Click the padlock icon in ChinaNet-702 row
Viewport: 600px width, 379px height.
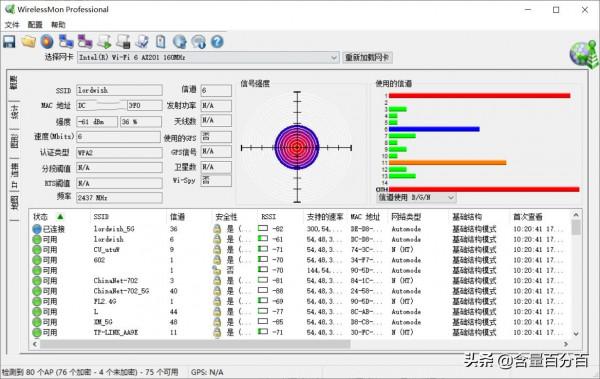(217, 281)
